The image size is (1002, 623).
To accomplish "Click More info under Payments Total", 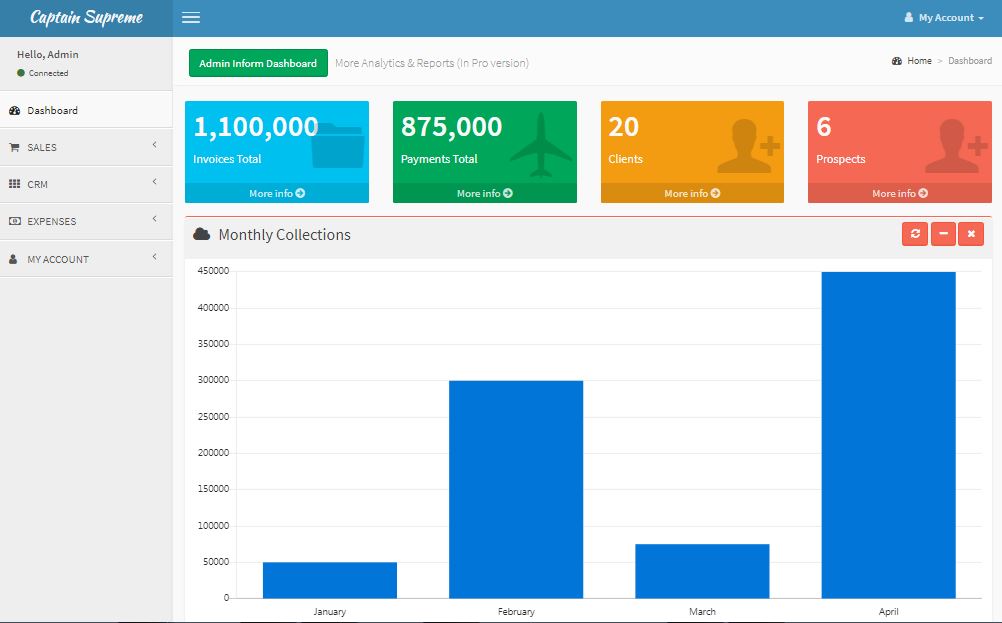I will [485, 193].
